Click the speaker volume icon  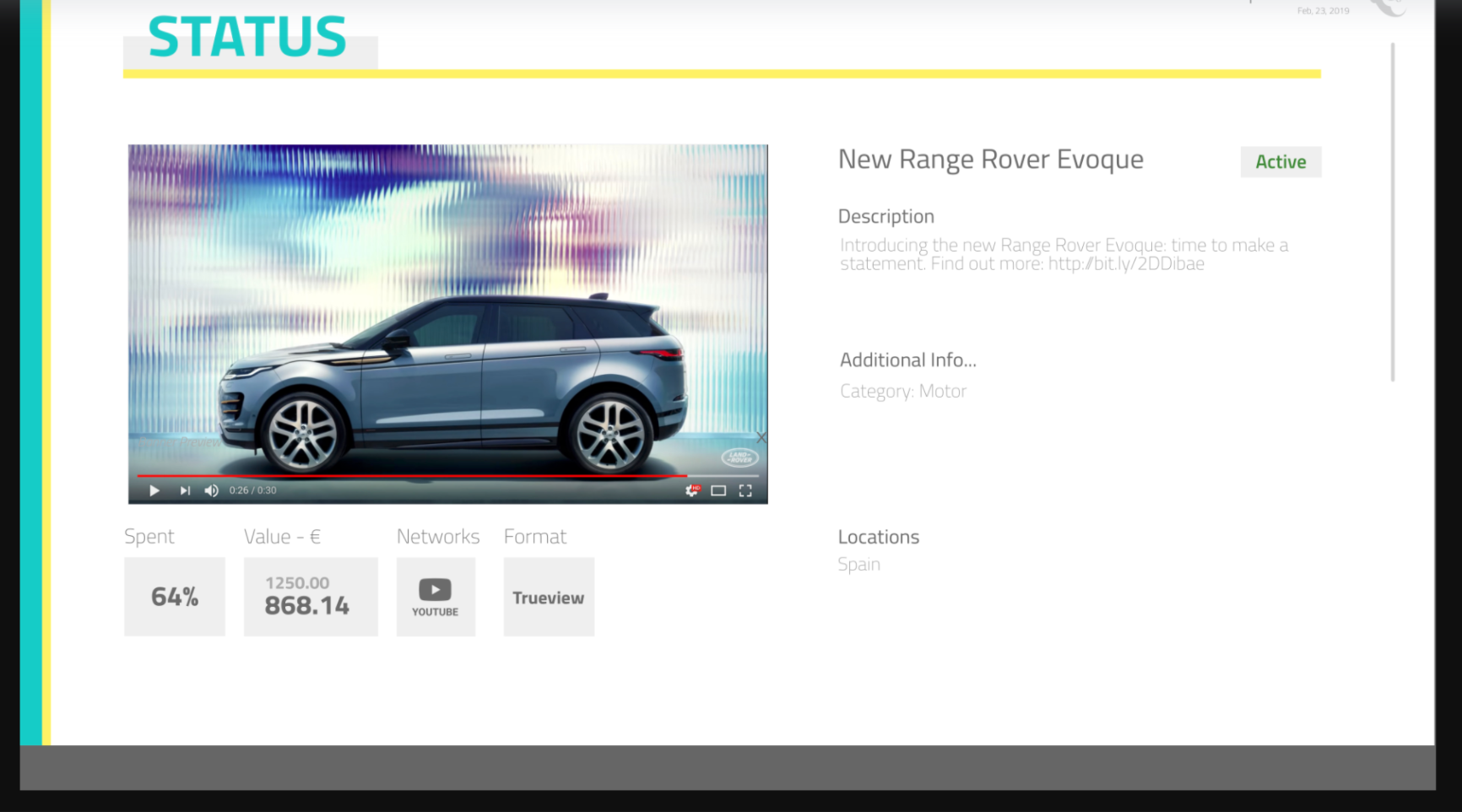pos(211,490)
